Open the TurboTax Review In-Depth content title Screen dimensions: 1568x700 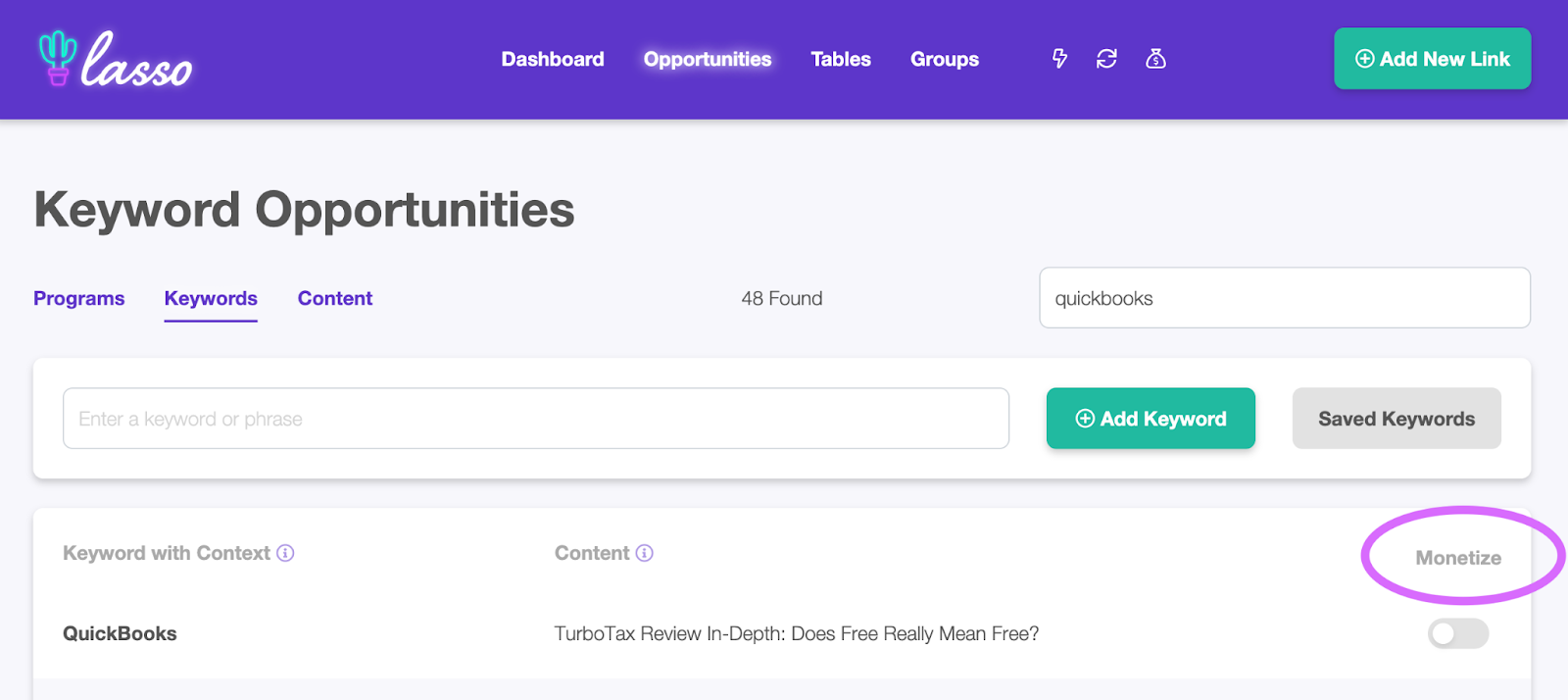797,633
